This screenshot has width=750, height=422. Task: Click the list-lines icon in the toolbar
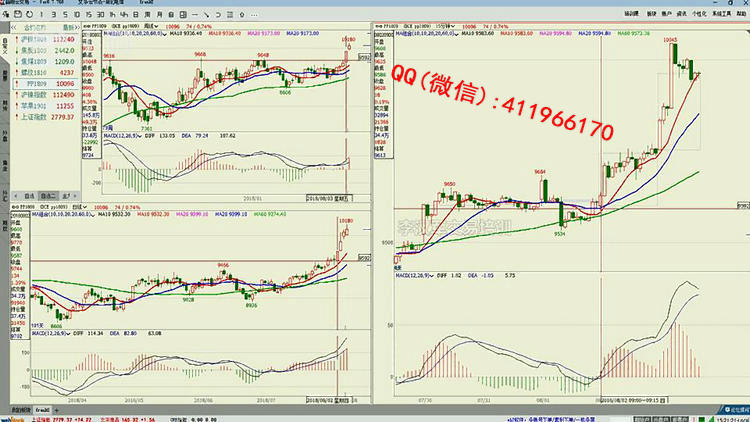[230, 14]
